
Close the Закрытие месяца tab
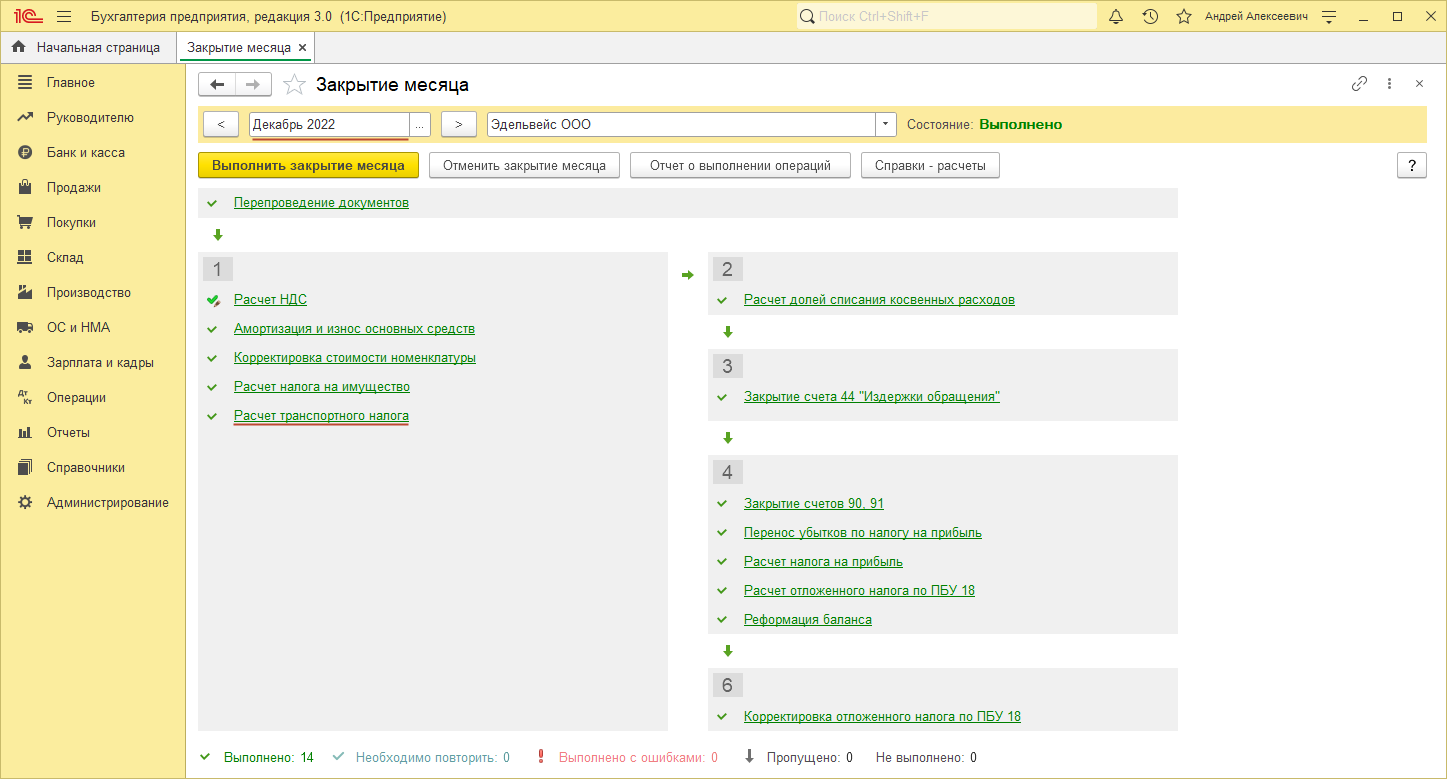(x=303, y=47)
